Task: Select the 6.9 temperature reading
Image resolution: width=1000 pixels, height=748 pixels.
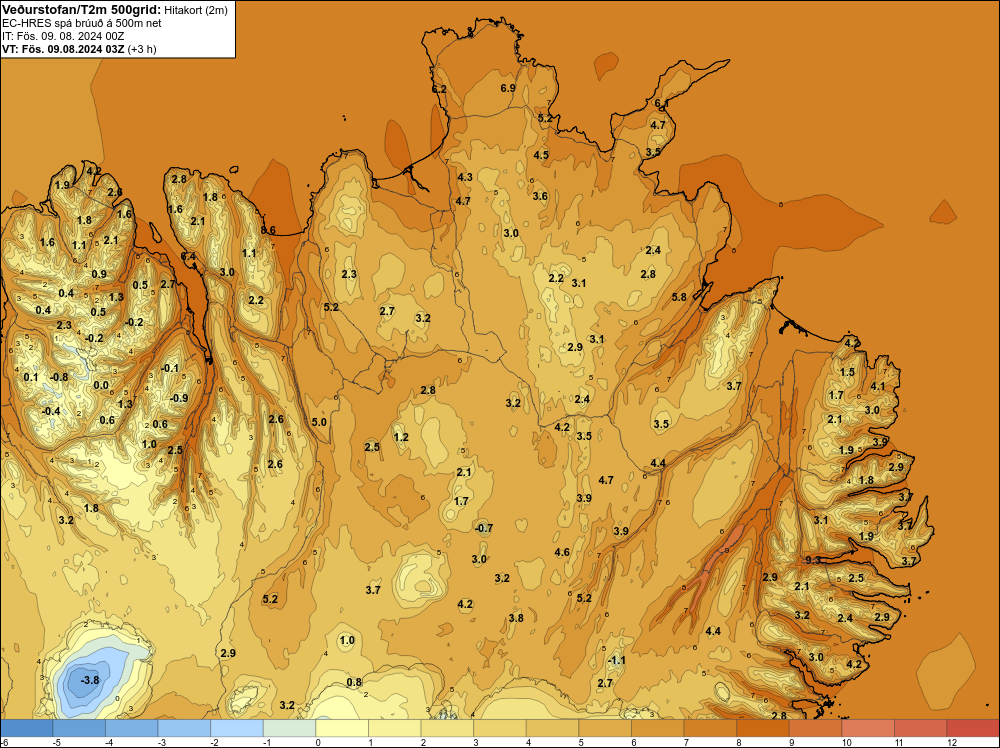Action: [x=508, y=88]
